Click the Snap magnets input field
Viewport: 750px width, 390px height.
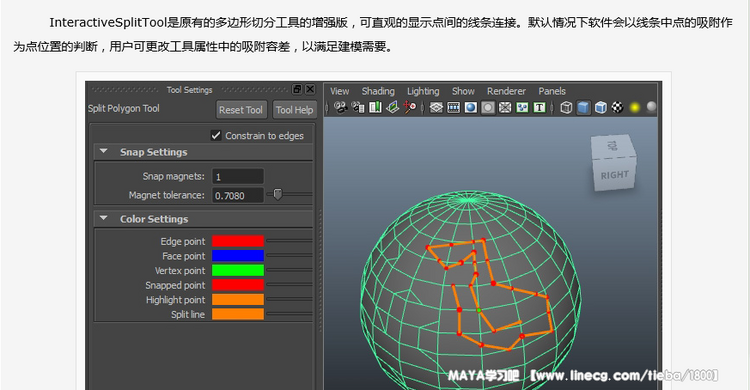[x=238, y=177]
